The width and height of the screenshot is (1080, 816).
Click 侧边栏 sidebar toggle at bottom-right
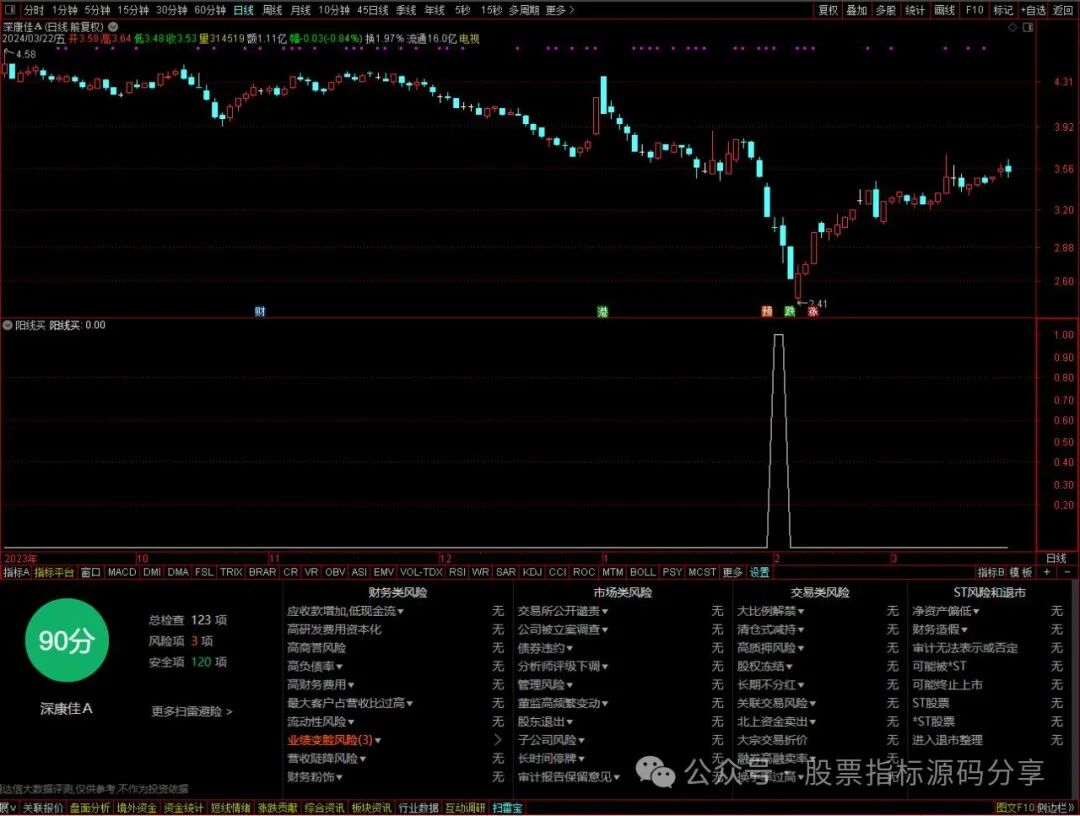[1055, 808]
